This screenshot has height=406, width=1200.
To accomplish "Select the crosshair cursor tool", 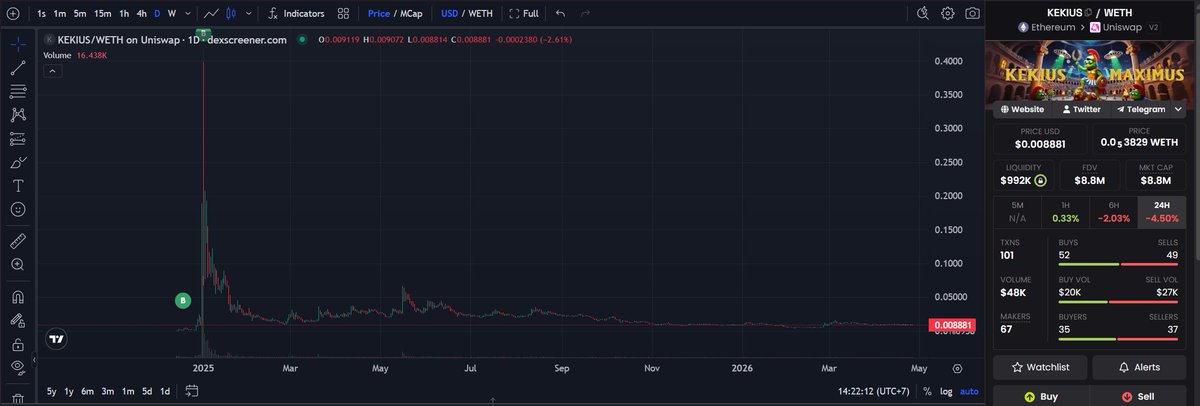I will pos(17,45).
